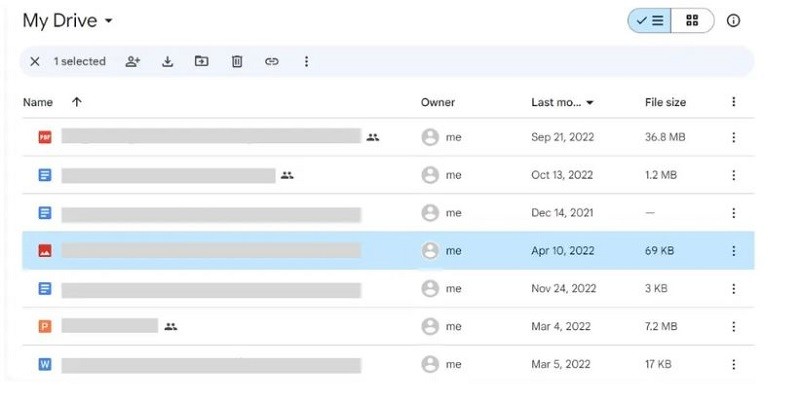Reverse sort direction with the Name arrow
Screen dimensions: 800x403
click(x=77, y=102)
